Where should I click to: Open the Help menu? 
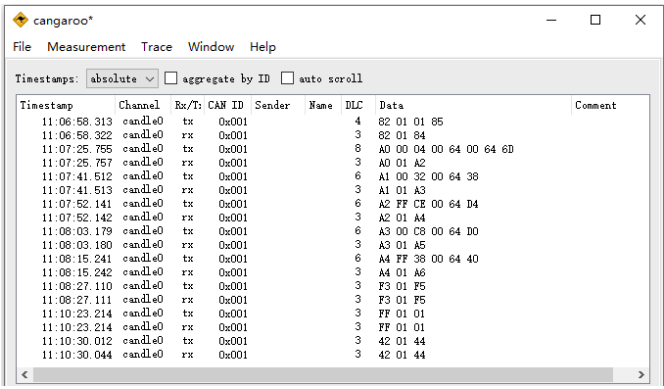(x=263, y=47)
